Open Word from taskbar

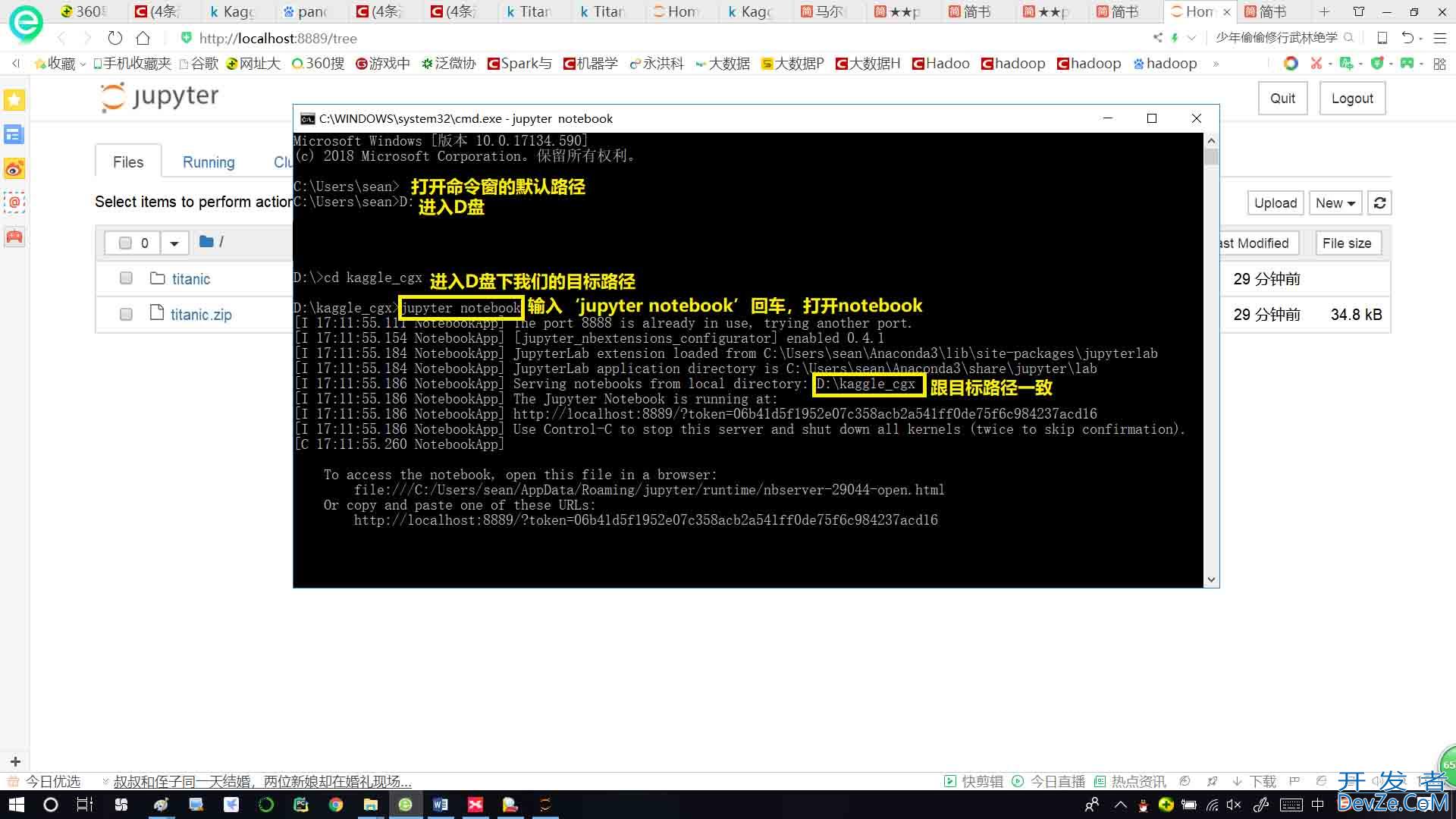pyautogui.click(x=441, y=805)
